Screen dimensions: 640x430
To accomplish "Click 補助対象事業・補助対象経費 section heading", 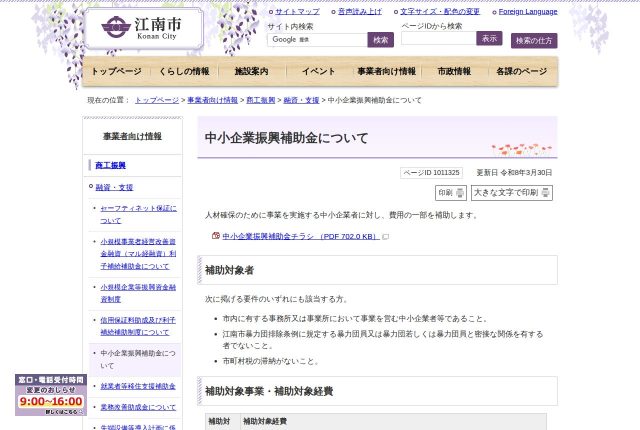I will tap(269, 391).
